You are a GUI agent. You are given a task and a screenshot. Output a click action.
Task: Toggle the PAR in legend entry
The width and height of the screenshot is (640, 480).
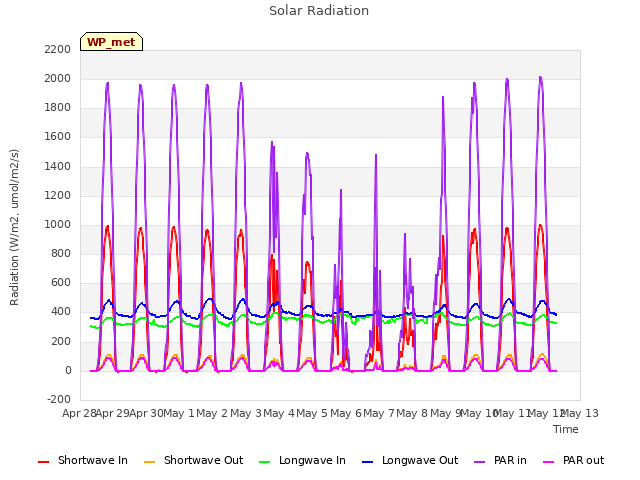tap(500, 460)
